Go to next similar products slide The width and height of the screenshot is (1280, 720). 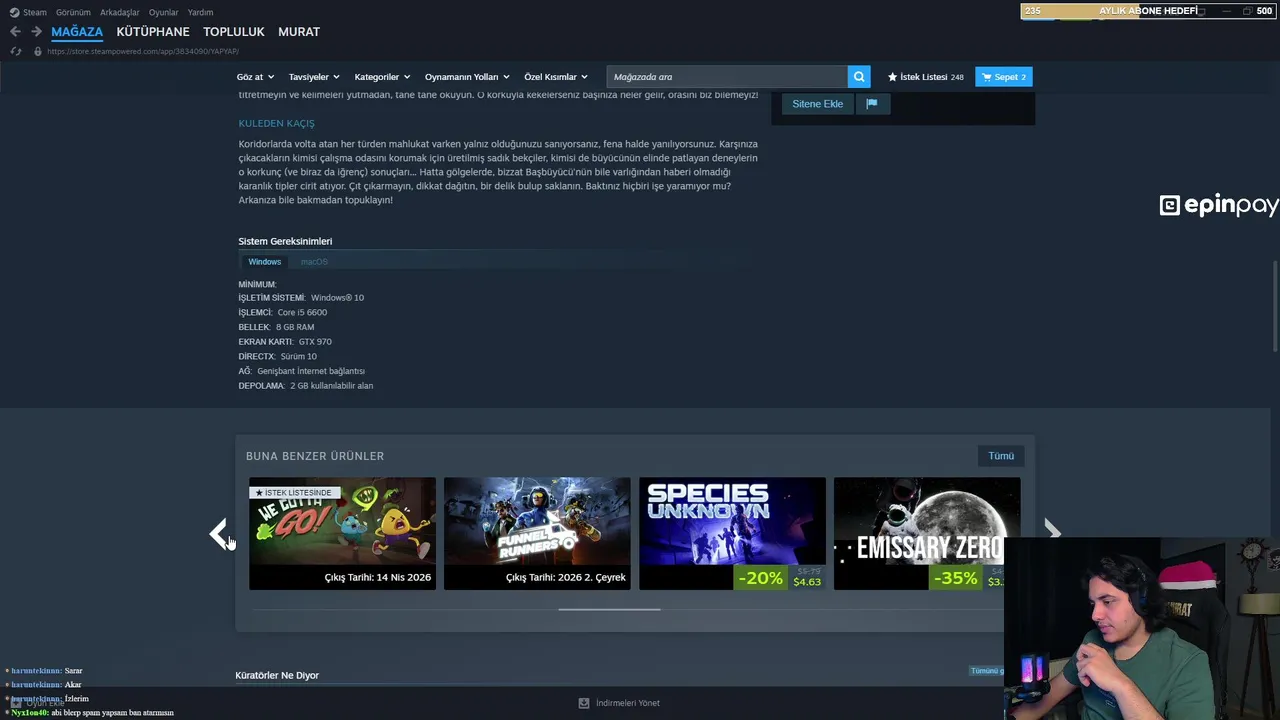[1051, 530]
